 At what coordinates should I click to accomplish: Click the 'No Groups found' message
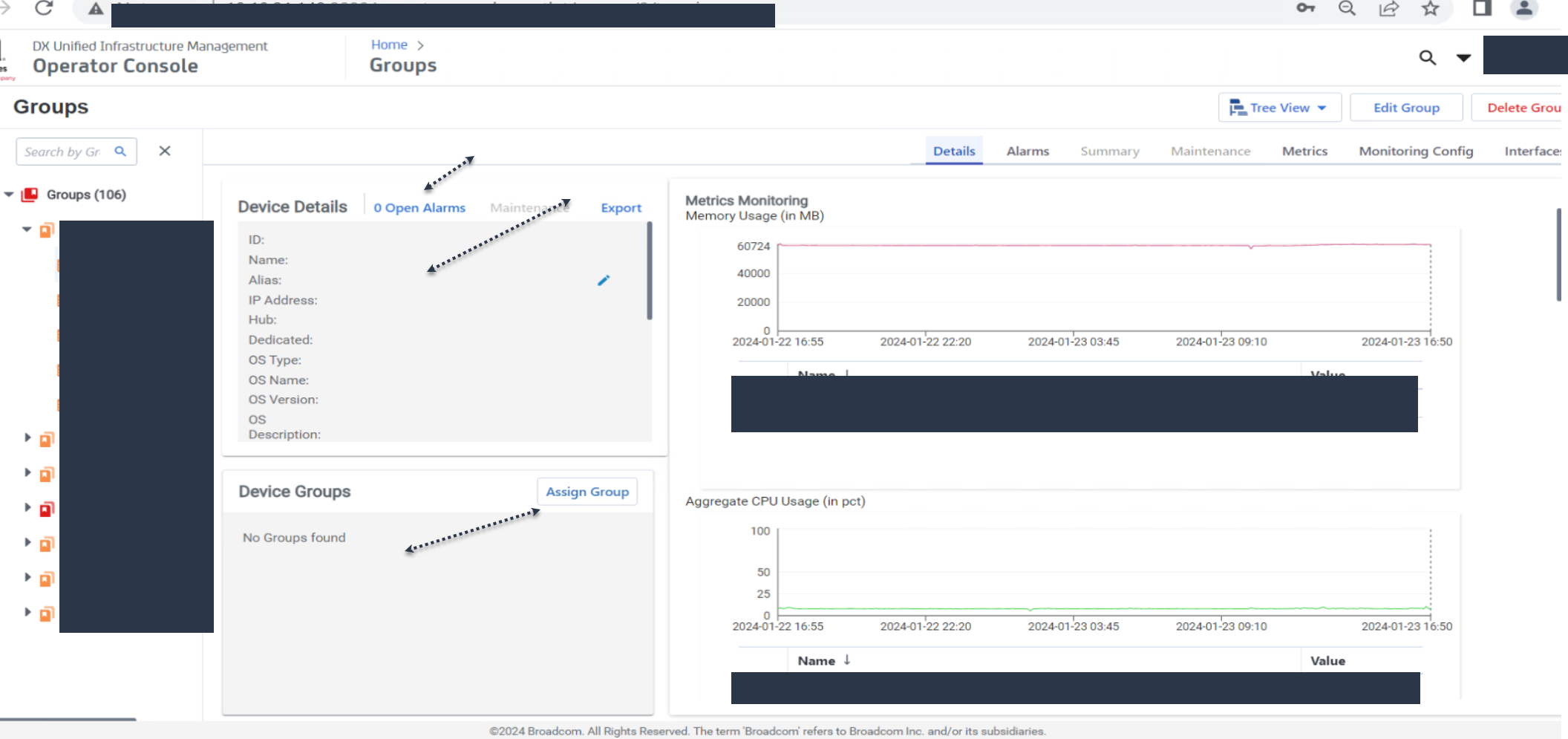click(294, 537)
